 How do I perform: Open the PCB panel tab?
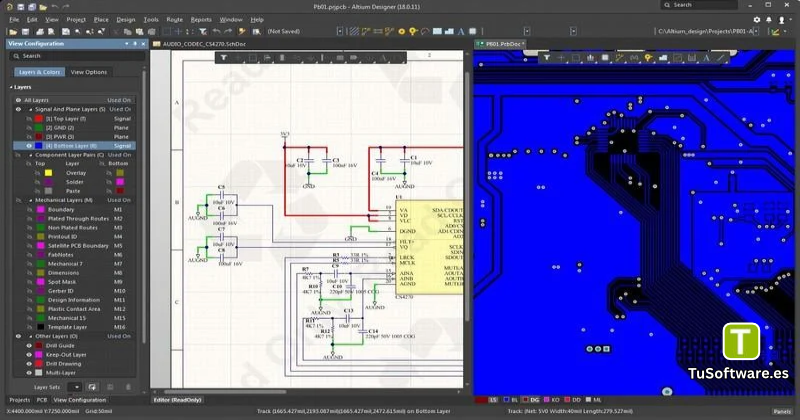(x=42, y=400)
